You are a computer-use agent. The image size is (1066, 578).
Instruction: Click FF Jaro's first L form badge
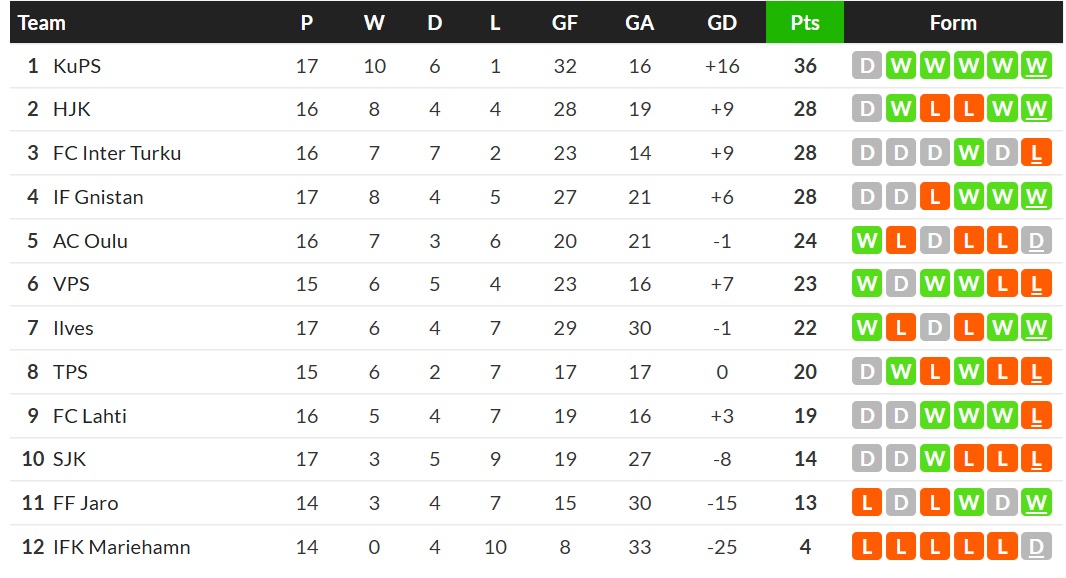pyautogui.click(x=867, y=503)
